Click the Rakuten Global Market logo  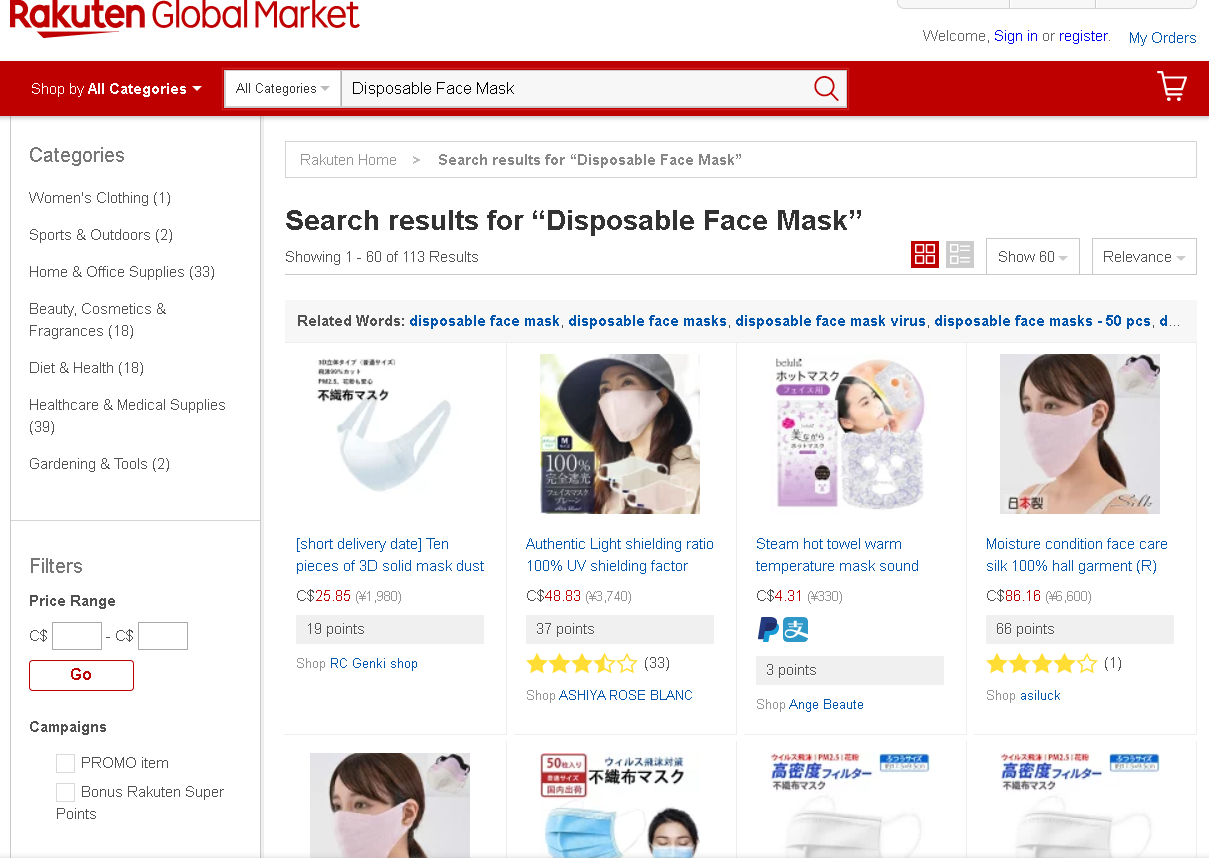tap(184, 17)
